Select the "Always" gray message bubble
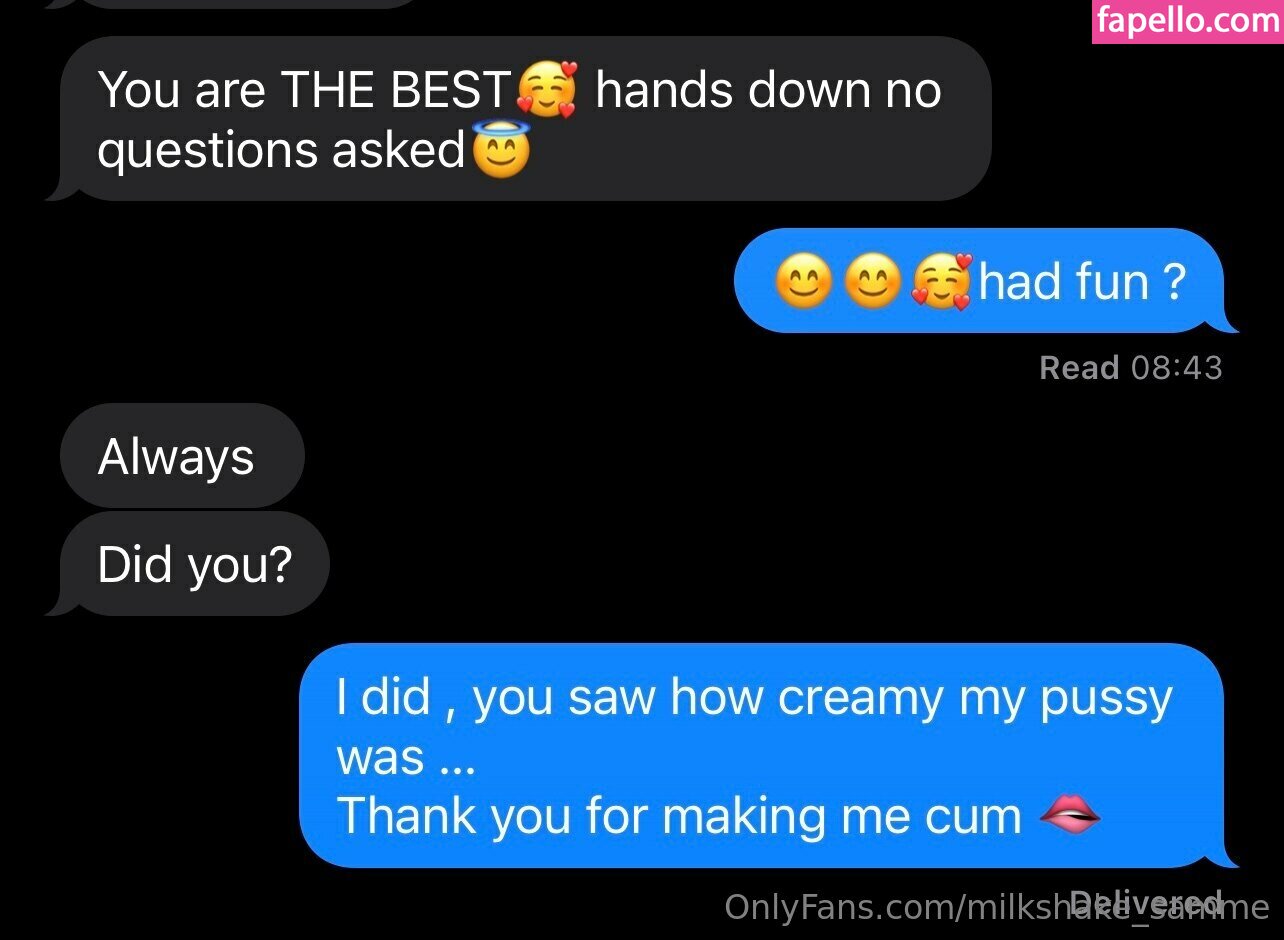This screenshot has width=1284, height=940. tap(182, 456)
